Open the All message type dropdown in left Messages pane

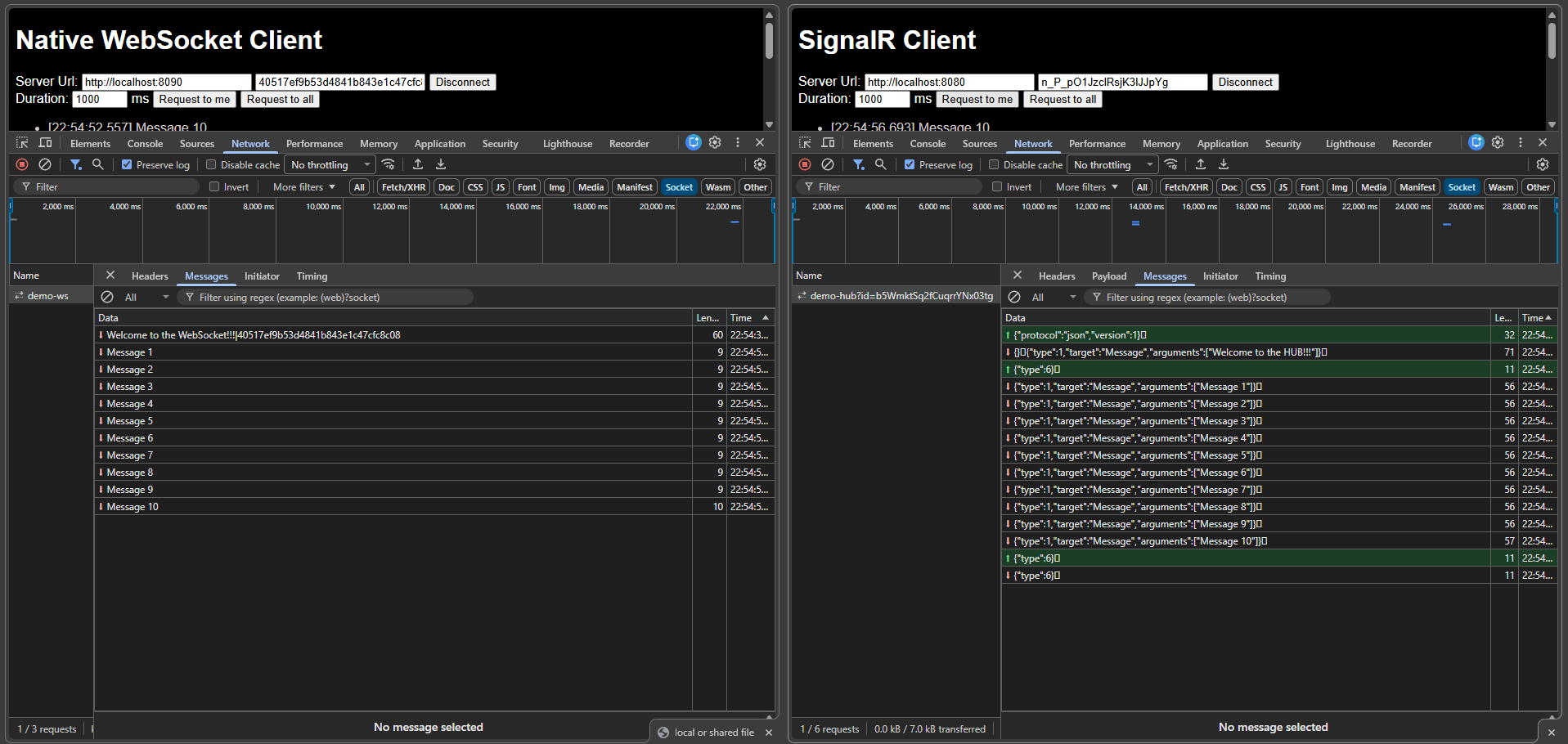[x=146, y=297]
